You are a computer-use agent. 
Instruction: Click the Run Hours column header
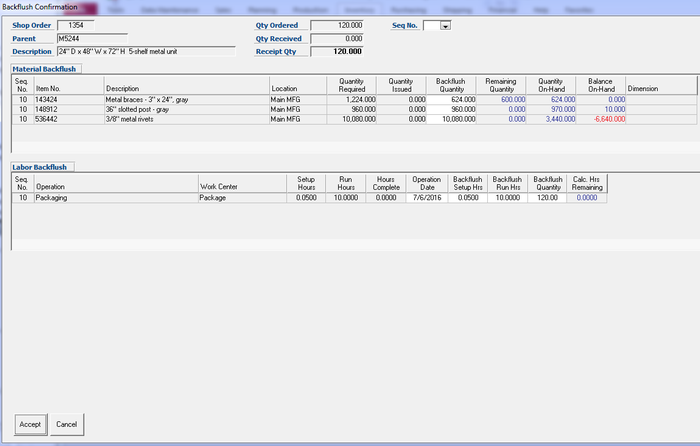[x=346, y=183]
